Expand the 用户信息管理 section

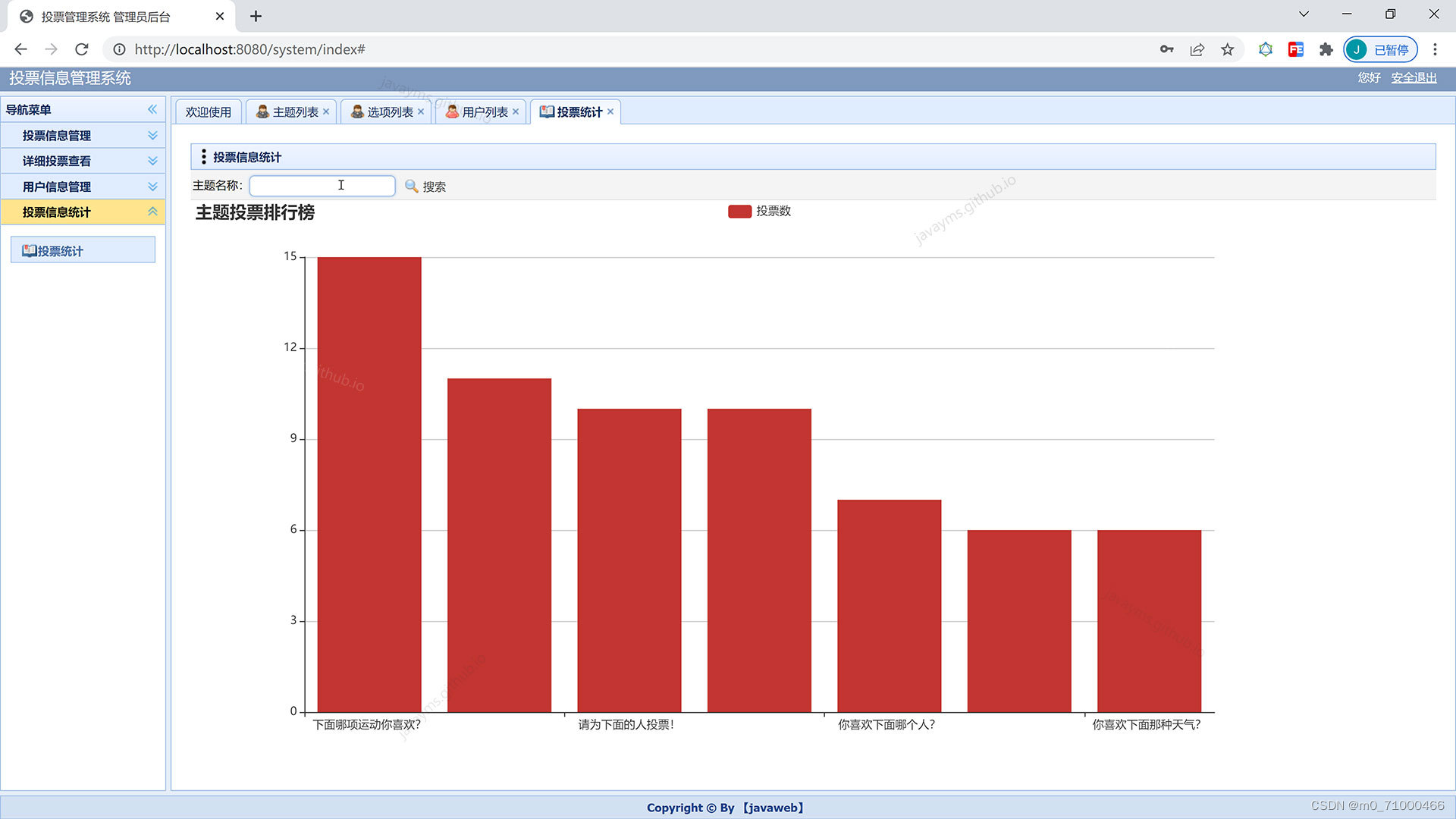click(x=83, y=187)
